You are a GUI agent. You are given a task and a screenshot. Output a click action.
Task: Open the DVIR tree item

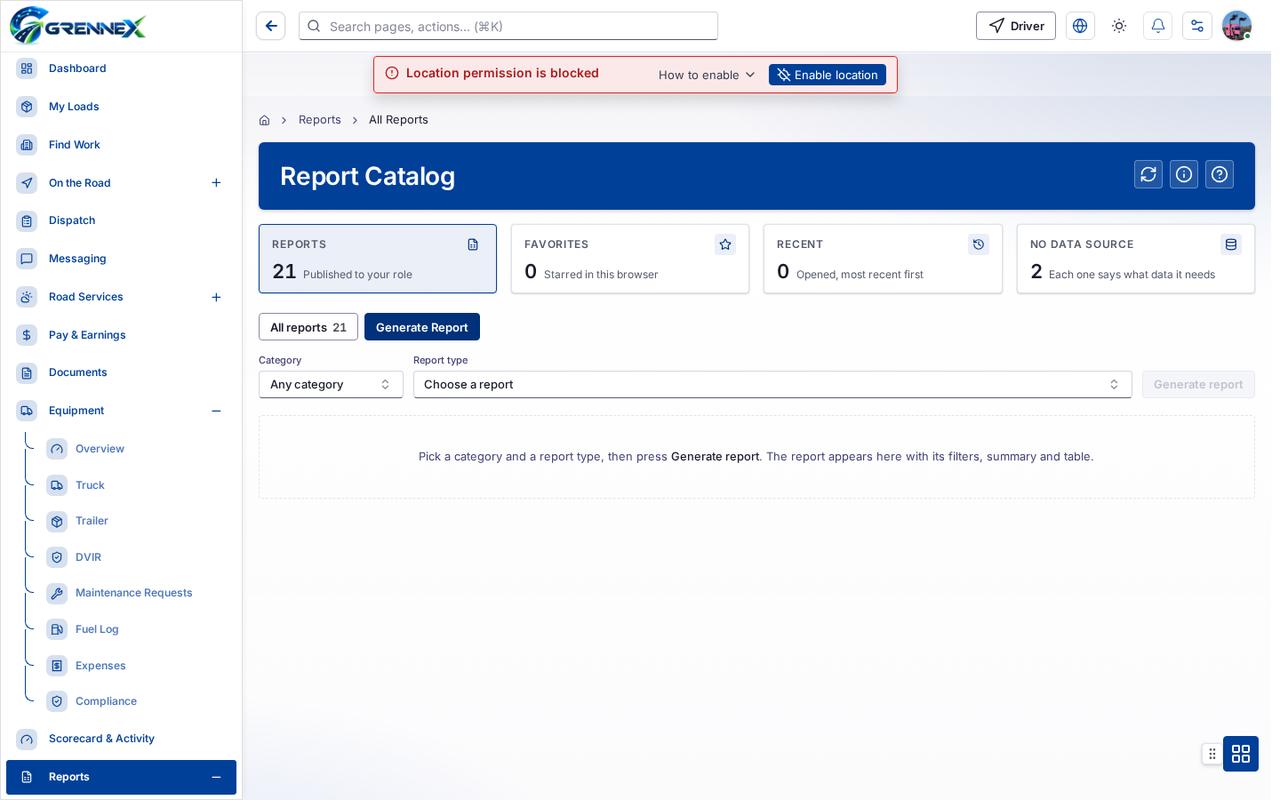[x=136, y=557]
